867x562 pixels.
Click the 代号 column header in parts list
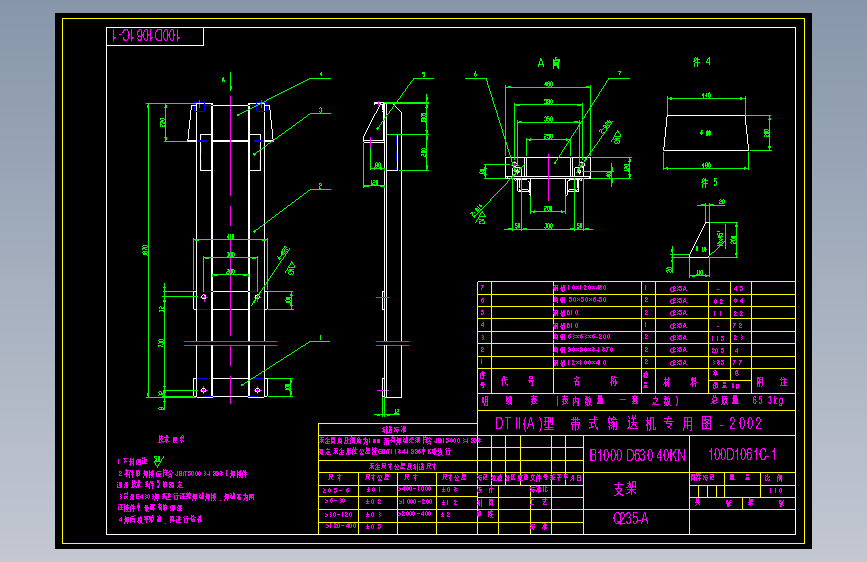tap(518, 381)
